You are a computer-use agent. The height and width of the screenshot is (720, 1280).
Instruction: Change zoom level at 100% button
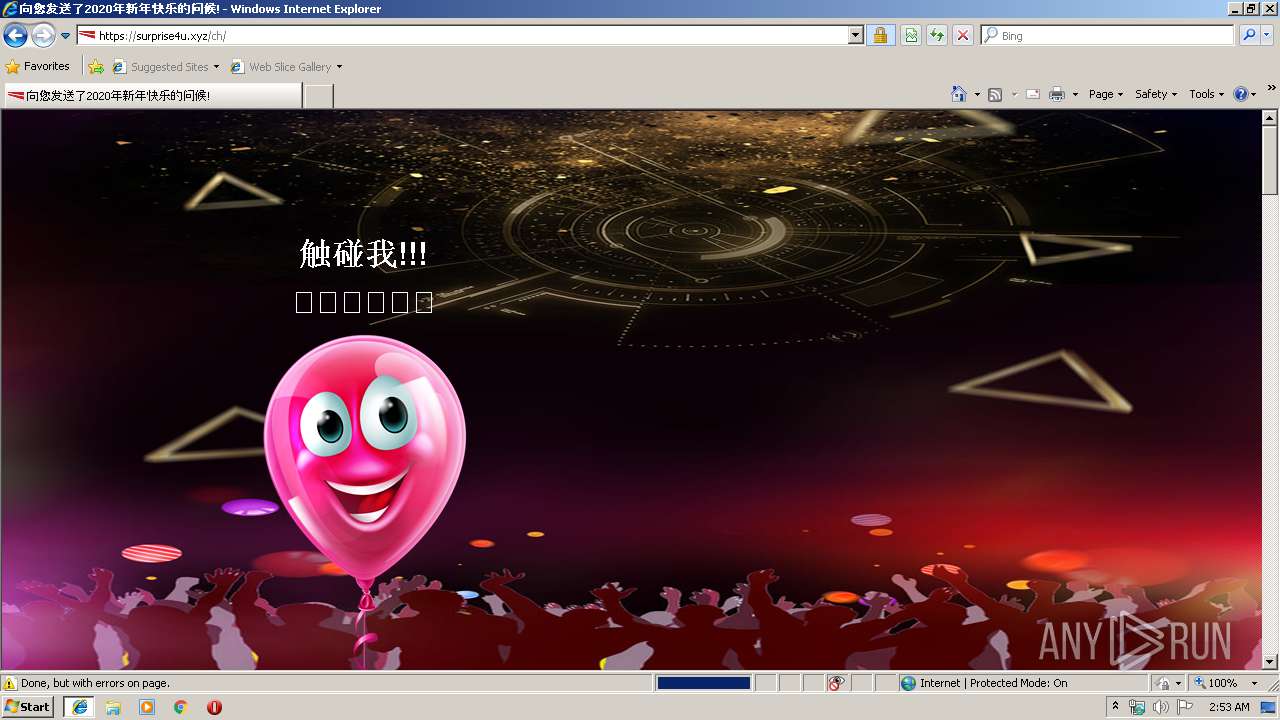1217,683
